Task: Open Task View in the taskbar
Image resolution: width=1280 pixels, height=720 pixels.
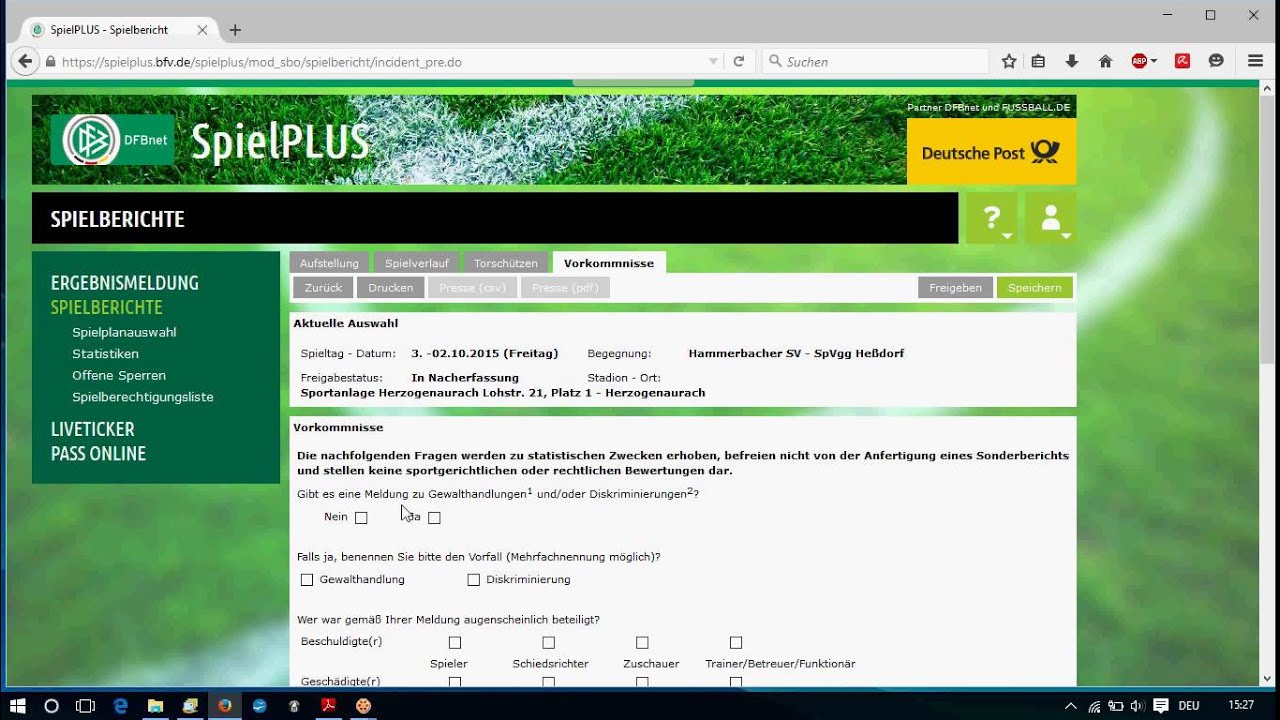Action: [x=86, y=705]
